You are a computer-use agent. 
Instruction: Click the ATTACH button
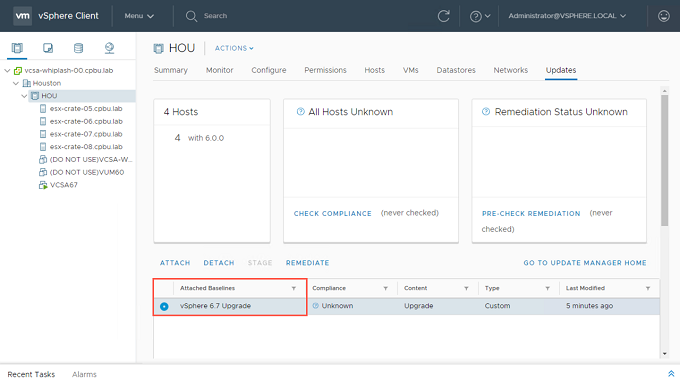(175, 263)
